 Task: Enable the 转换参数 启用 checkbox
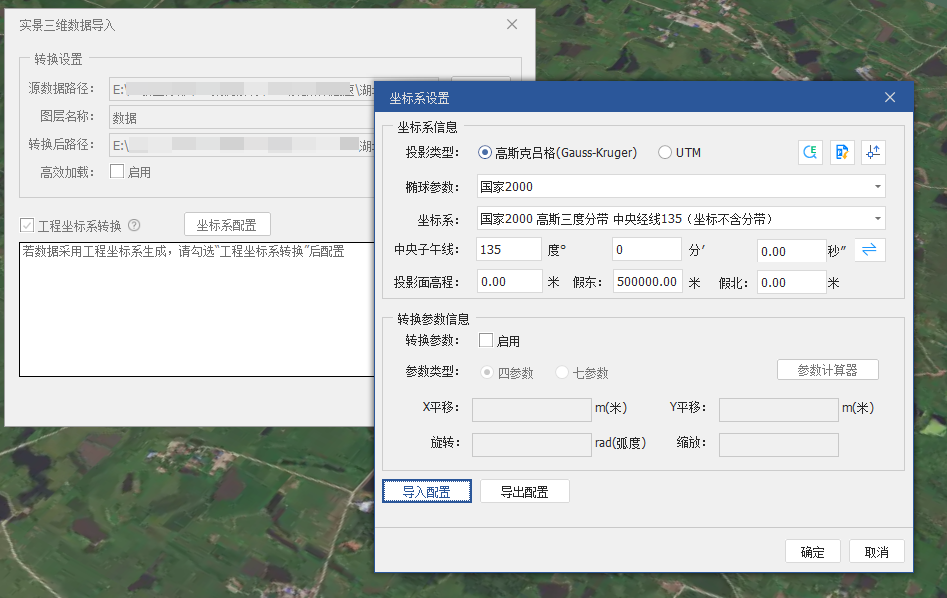[486, 341]
